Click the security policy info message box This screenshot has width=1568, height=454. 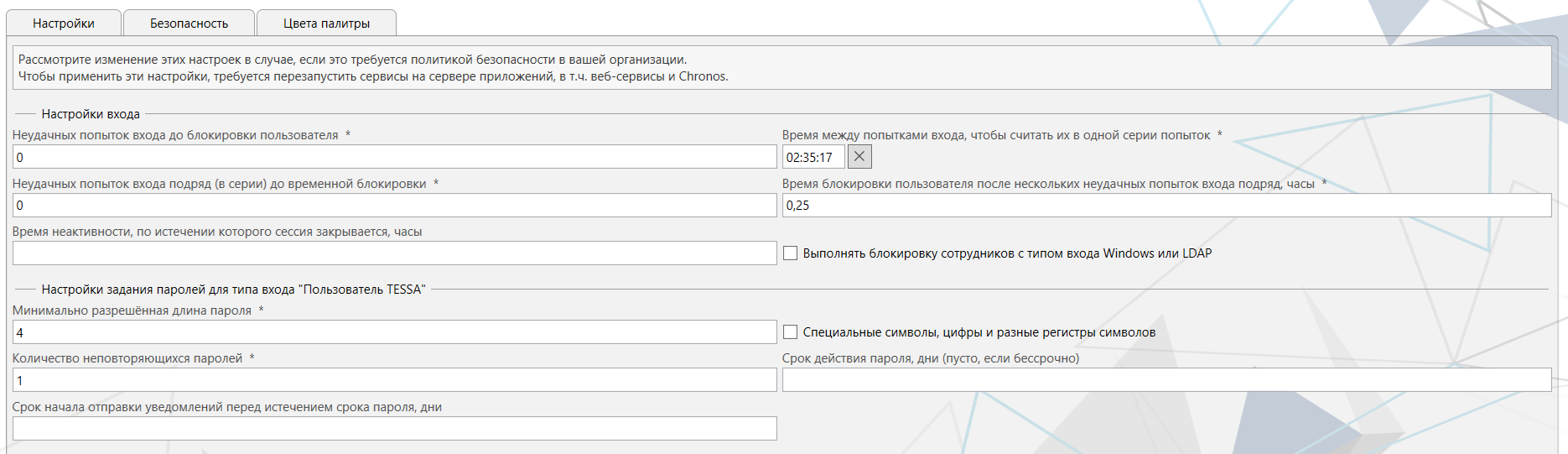click(781, 68)
